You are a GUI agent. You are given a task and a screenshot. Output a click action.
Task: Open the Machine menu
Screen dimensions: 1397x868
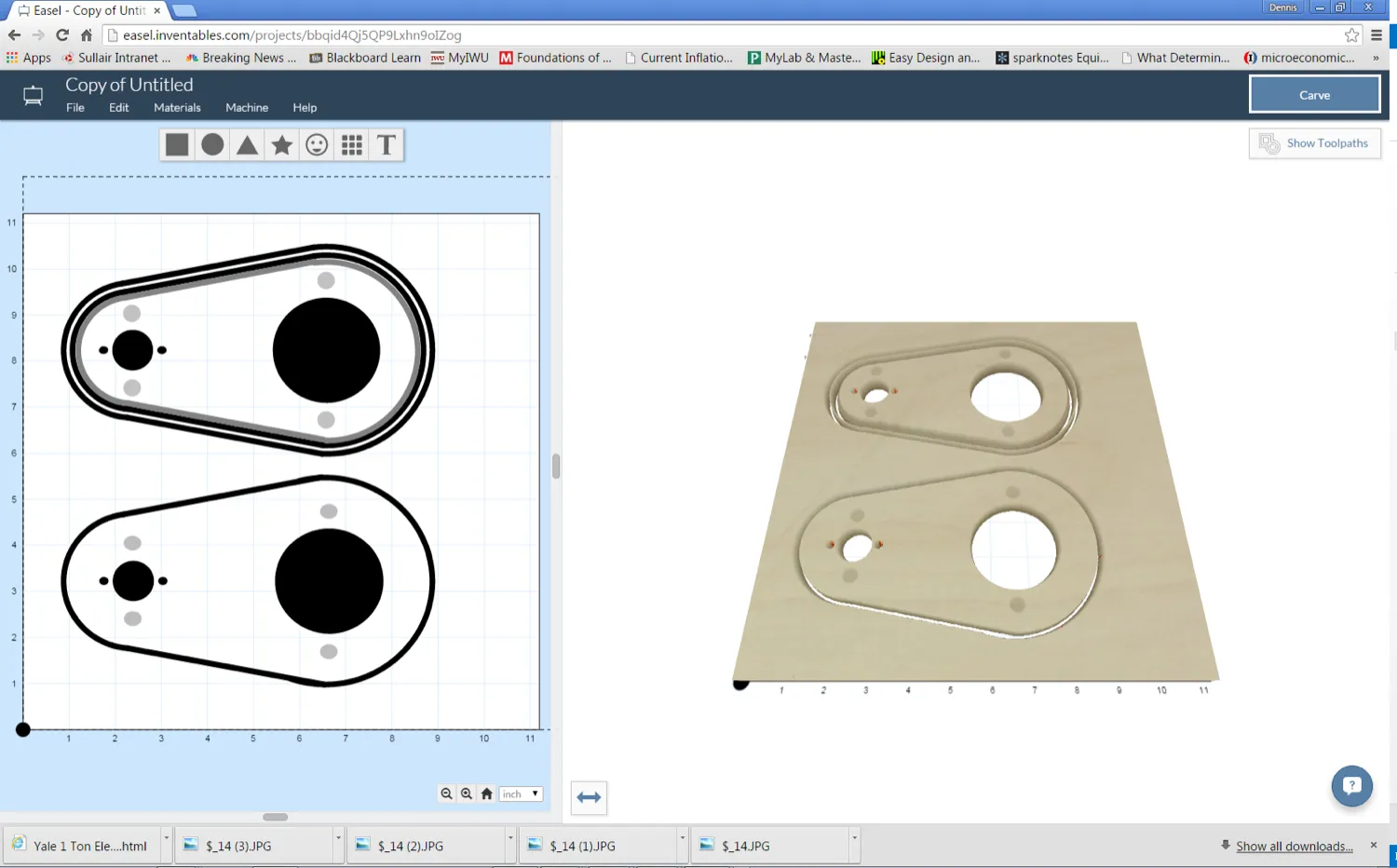pos(247,107)
